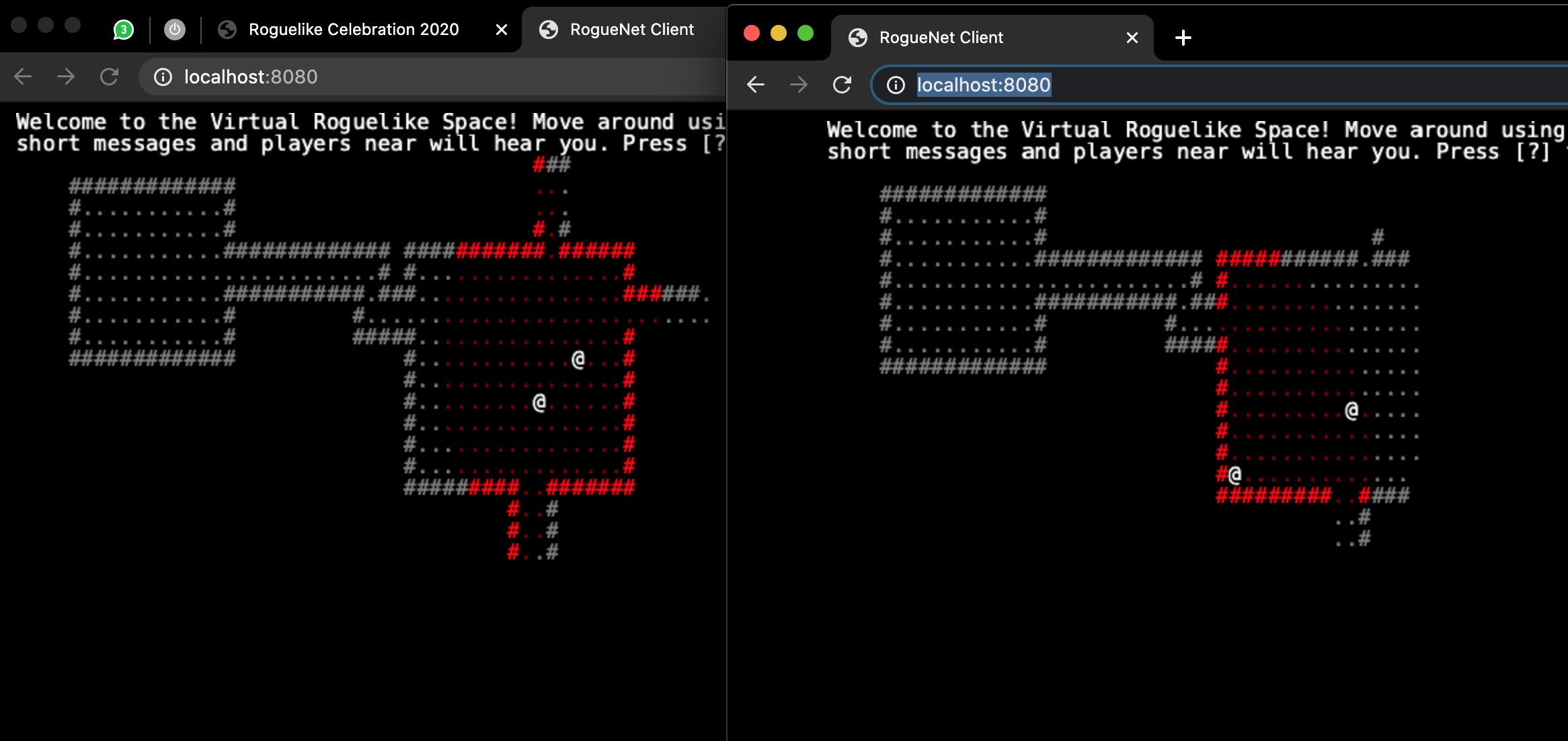Image resolution: width=1568 pixels, height=741 pixels.
Task: Click the power-symbol pinned tab icon
Action: coord(175,30)
